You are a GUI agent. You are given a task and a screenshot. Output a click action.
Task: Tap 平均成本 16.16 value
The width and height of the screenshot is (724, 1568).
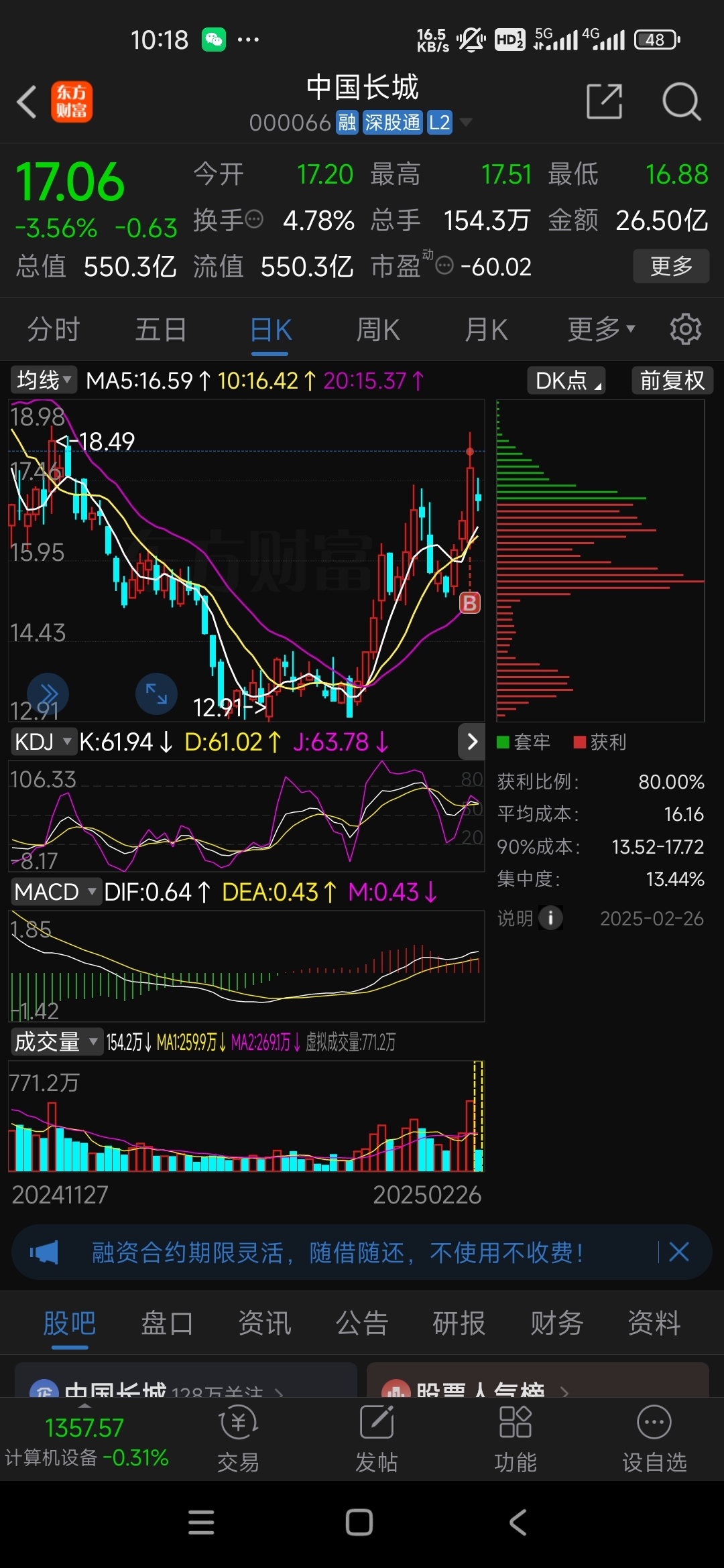pyautogui.click(x=684, y=814)
